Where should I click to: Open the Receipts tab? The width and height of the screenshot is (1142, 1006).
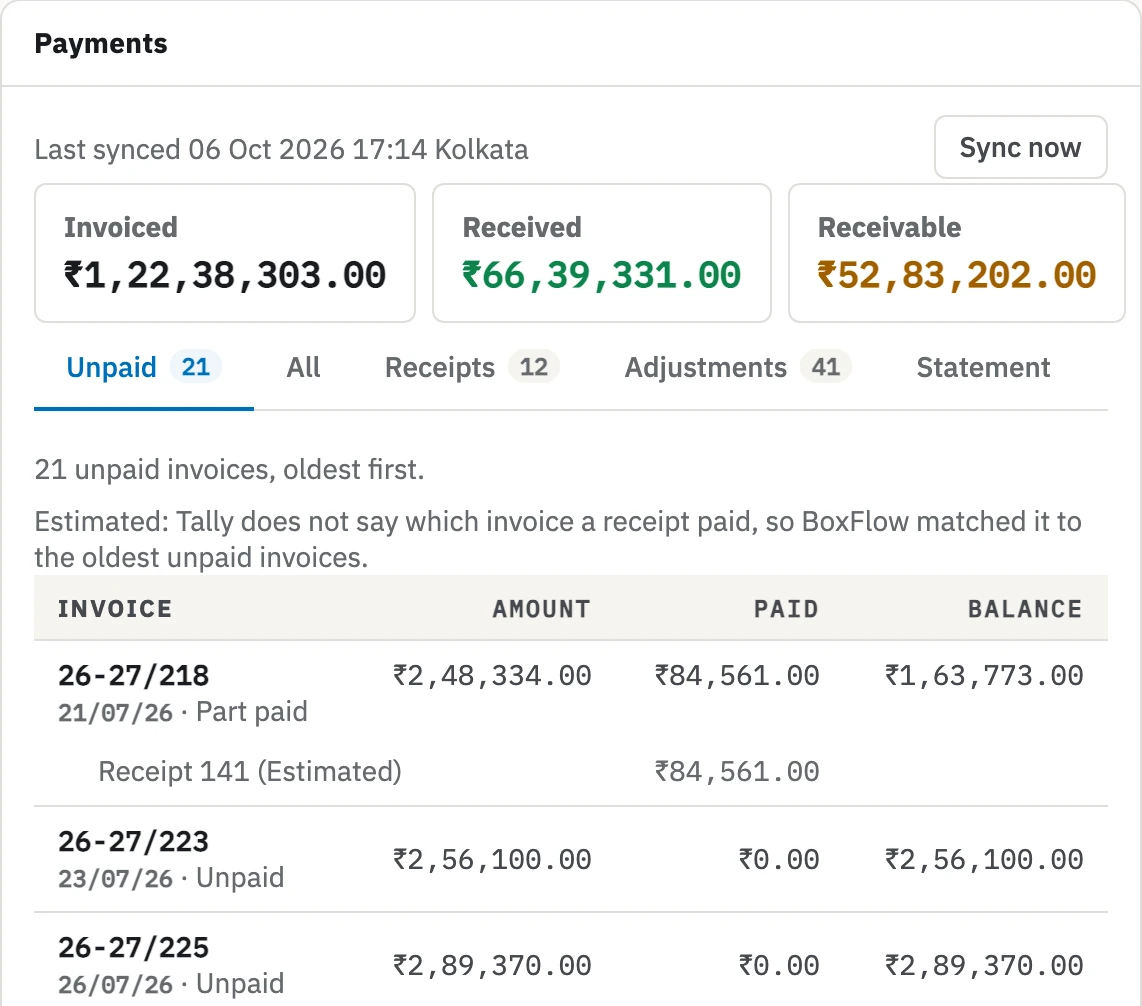472,367
